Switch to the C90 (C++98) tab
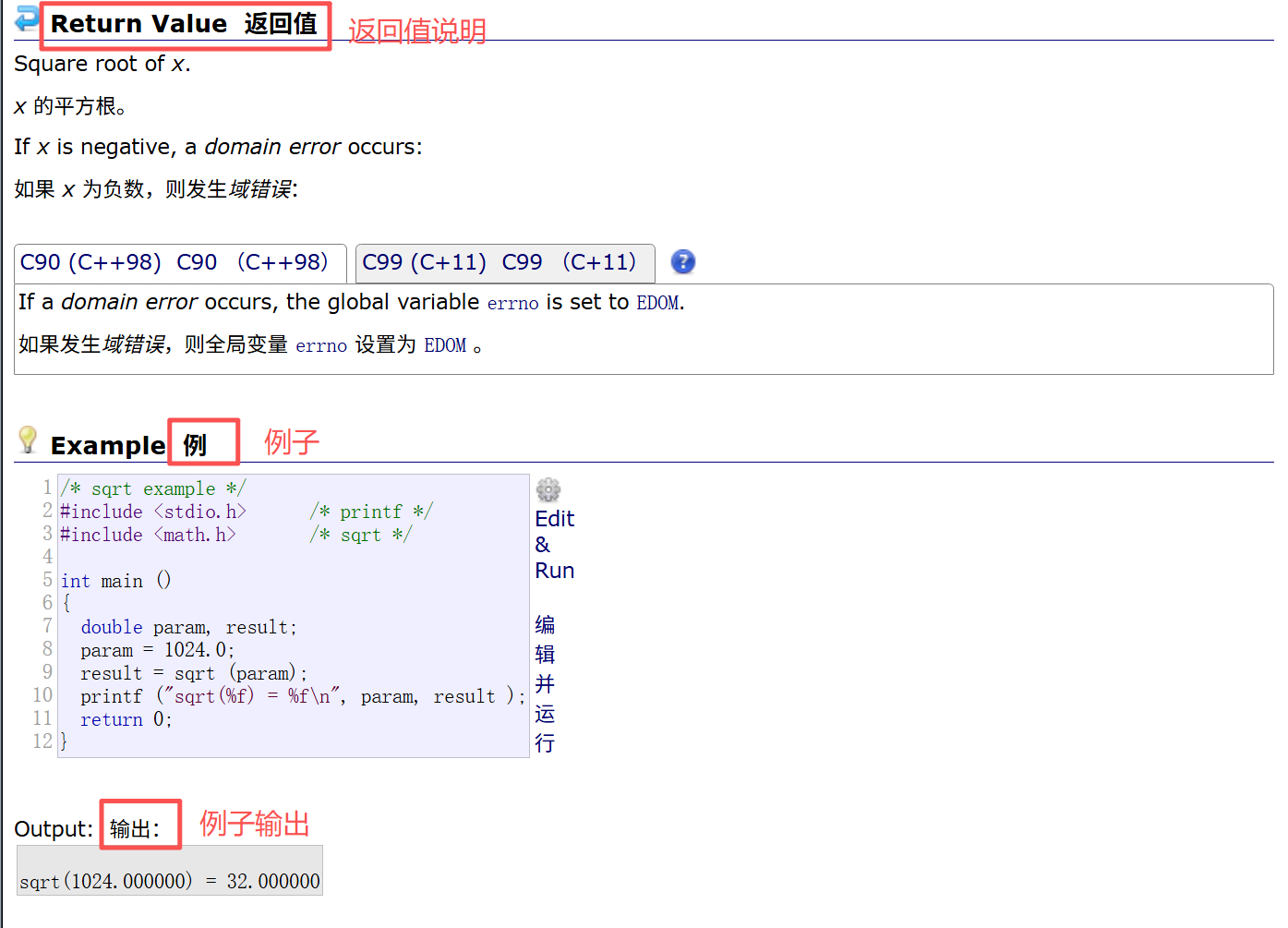Screen dimensions: 1288x928 pyautogui.click(x=180, y=263)
